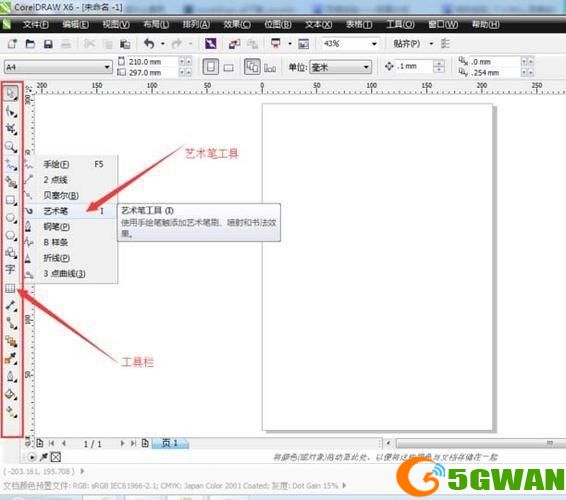Select the Interactive Fill tool
Image resolution: width=566 pixels, height=500 pixels.
[x=11, y=412]
